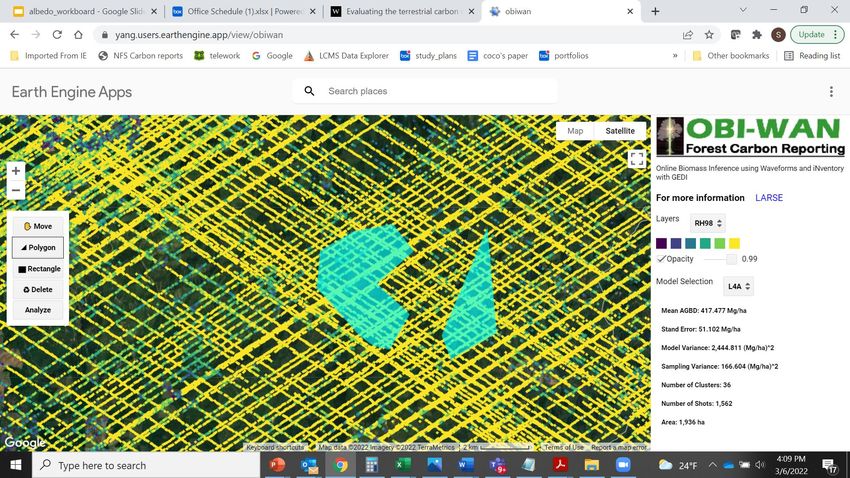
Task: Click the search magnifier icon
Action: (x=309, y=91)
